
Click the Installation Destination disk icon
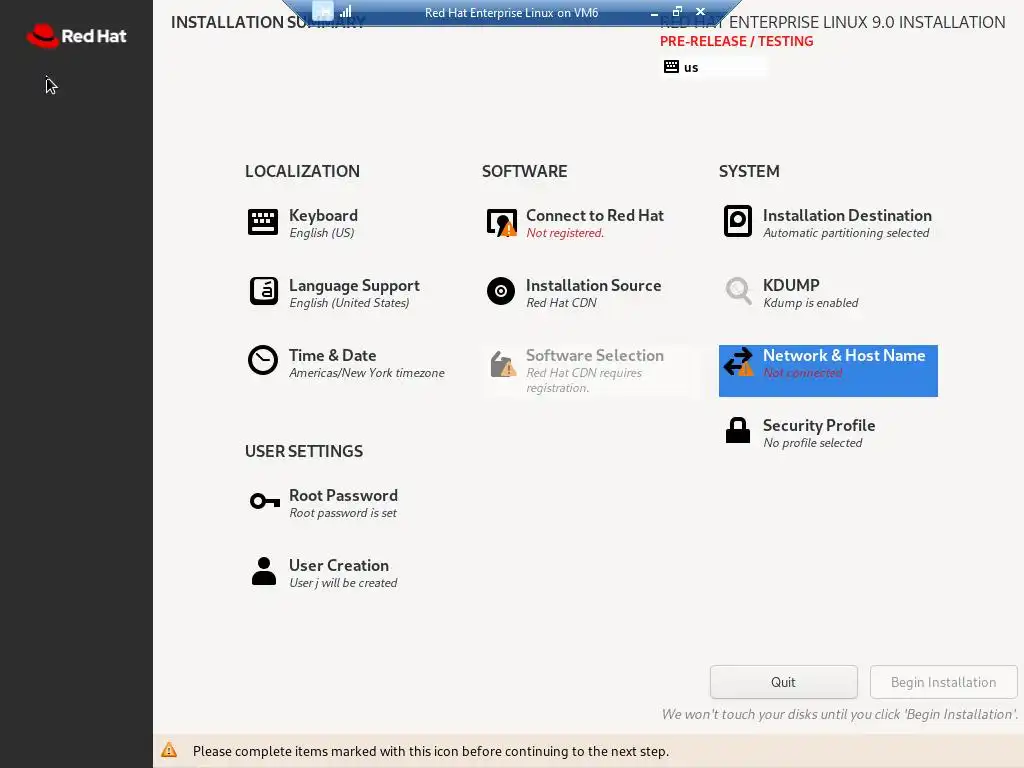[738, 221]
